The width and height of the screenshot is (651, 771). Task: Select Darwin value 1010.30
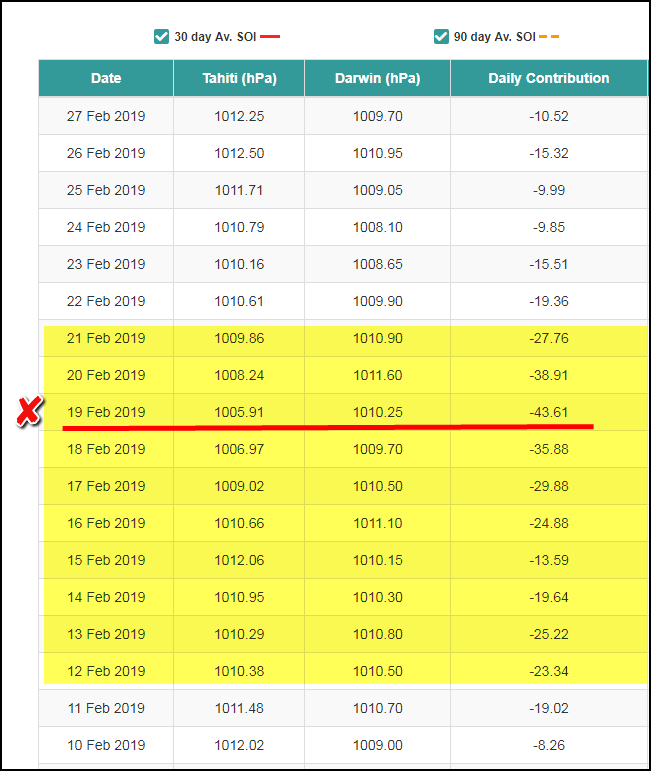click(378, 597)
